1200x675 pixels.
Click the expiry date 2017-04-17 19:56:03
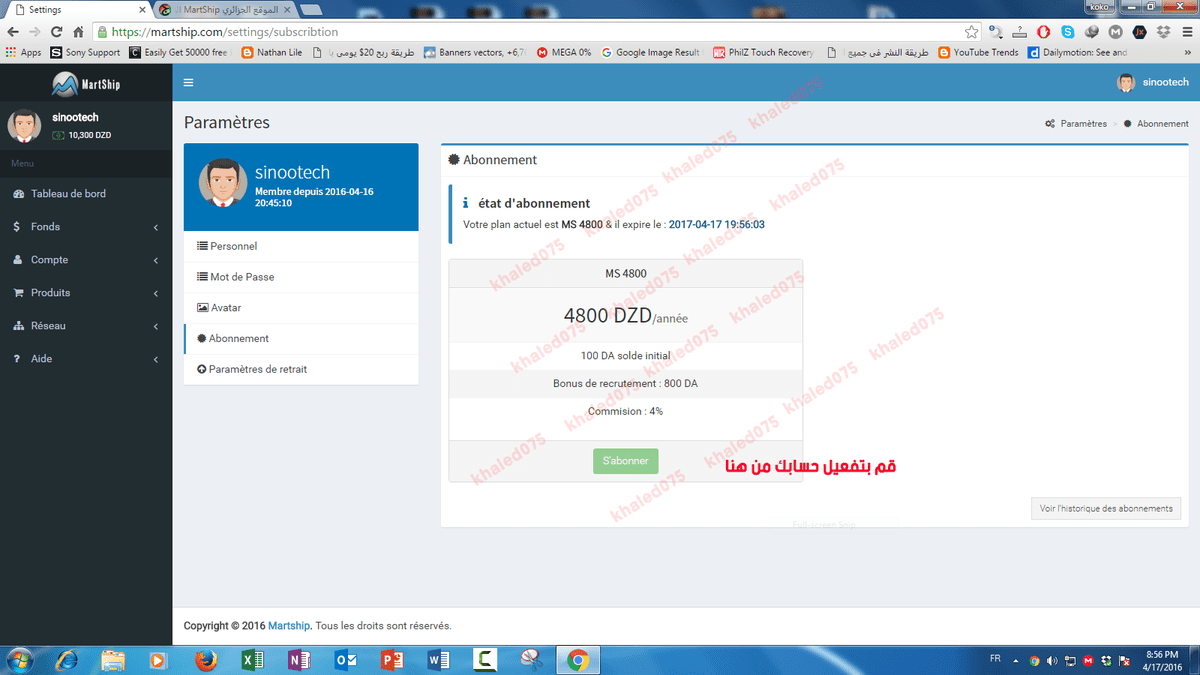point(716,225)
